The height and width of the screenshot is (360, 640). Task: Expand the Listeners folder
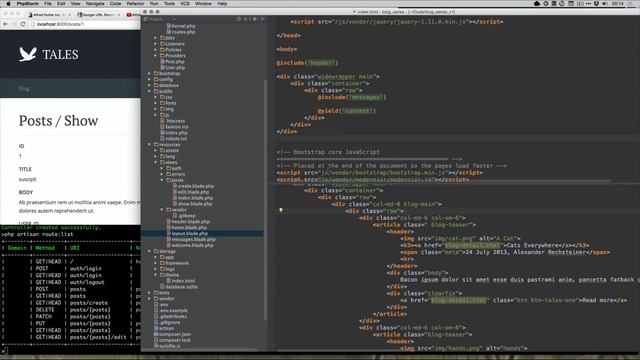[156, 44]
